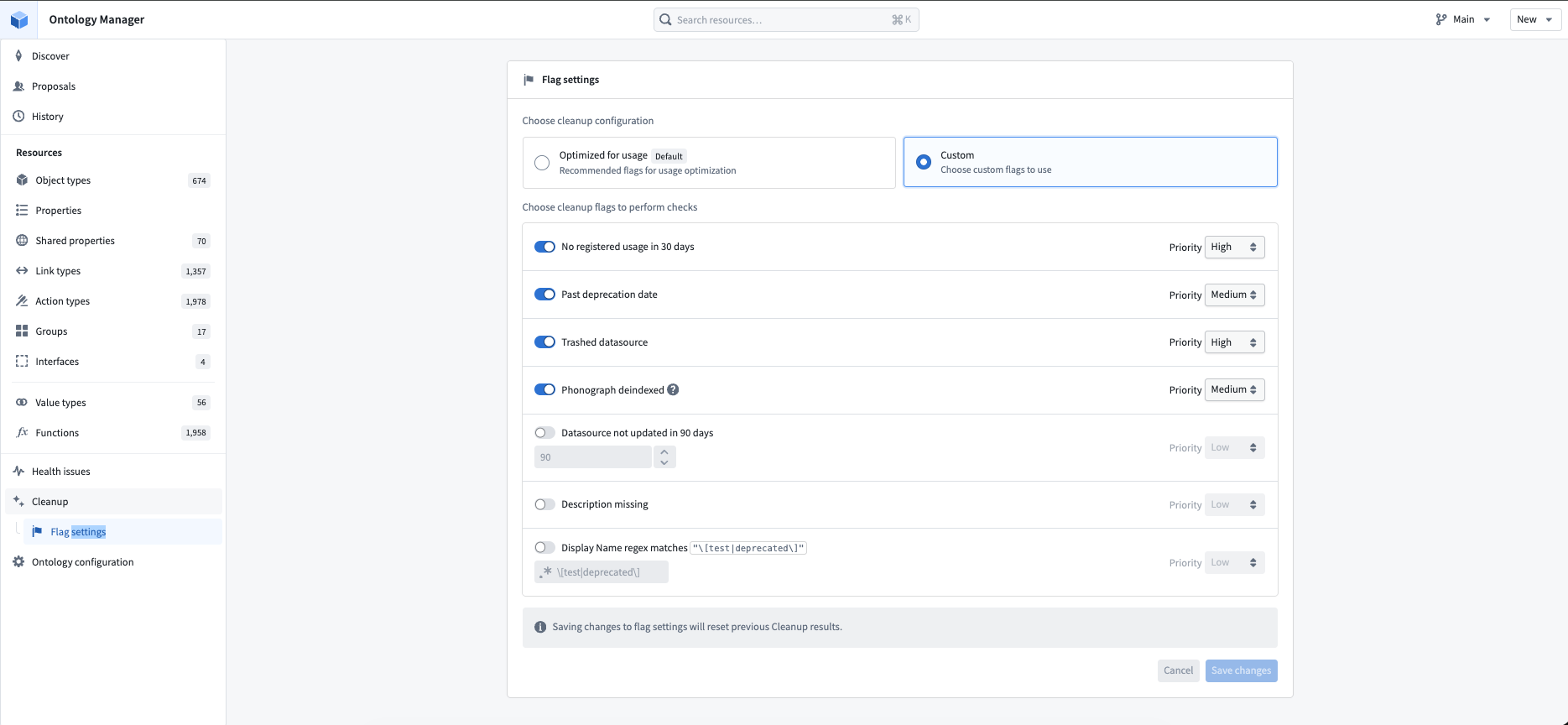Screen dimensions: 1568x725
Task: Turn off the Phonograph deindexed flag
Action: [x=544, y=390]
